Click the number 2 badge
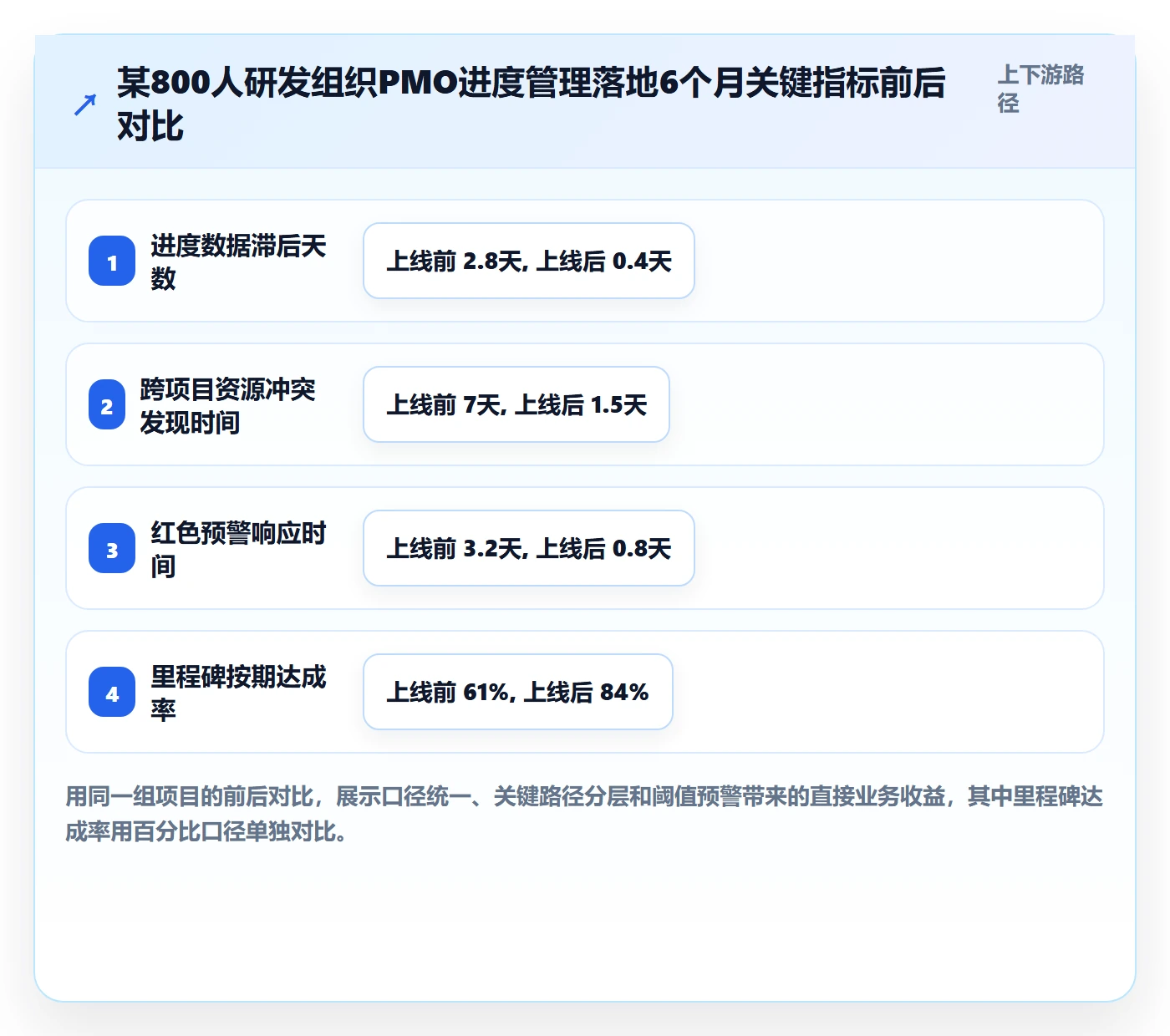 click(x=107, y=405)
